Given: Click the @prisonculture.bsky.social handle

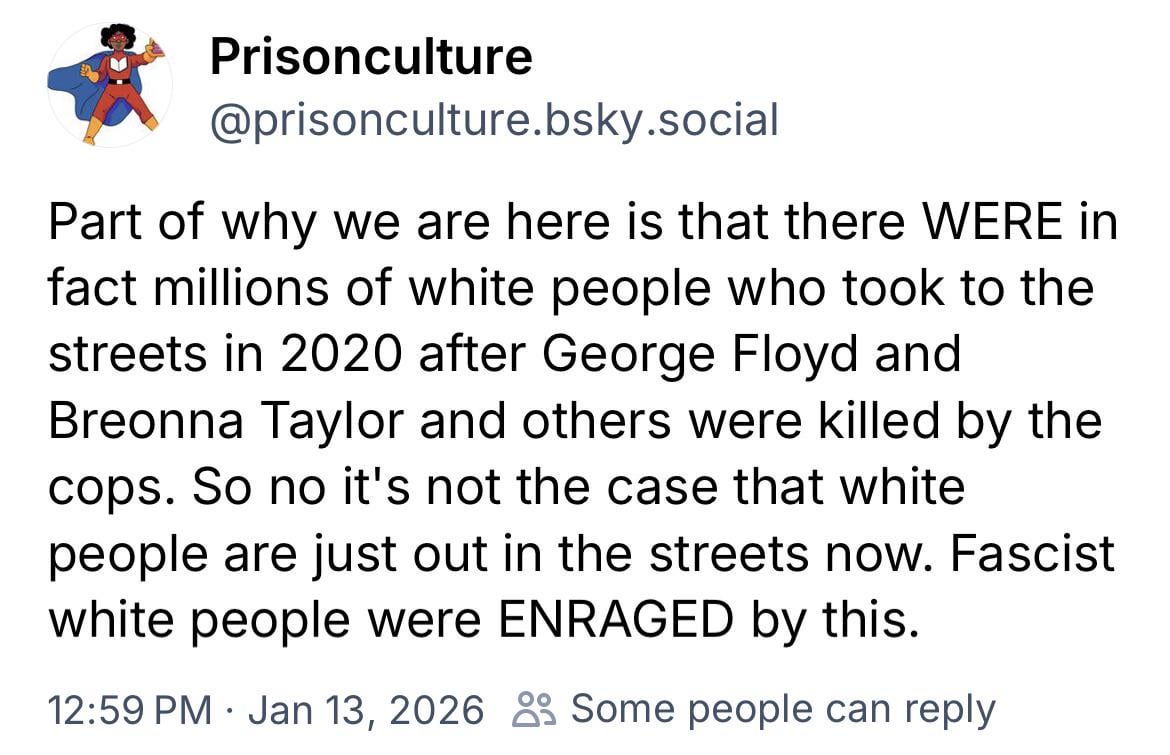Looking at the screenshot, I should point(493,121).
